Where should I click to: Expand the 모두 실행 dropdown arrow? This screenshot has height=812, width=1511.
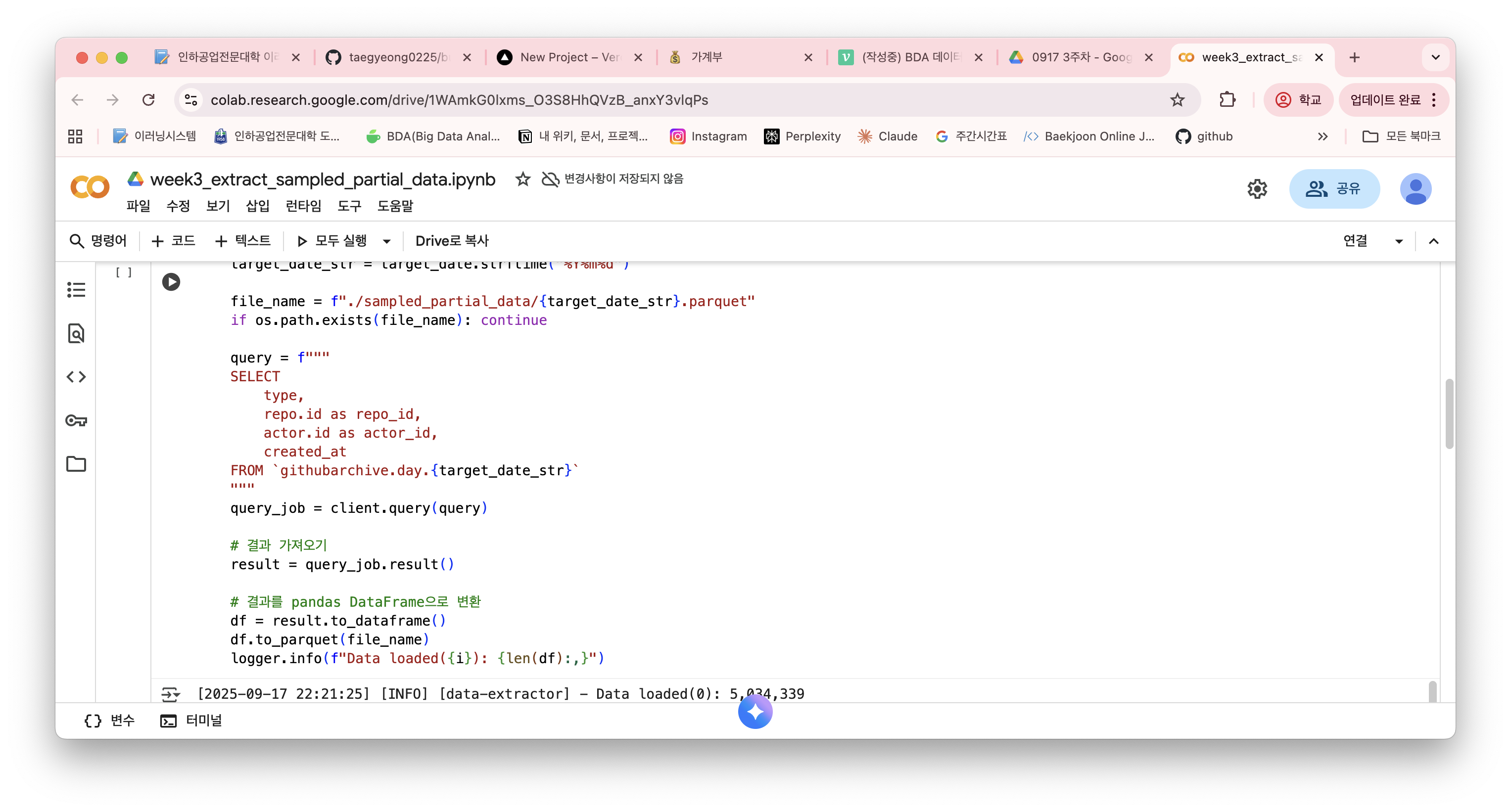[x=386, y=241]
